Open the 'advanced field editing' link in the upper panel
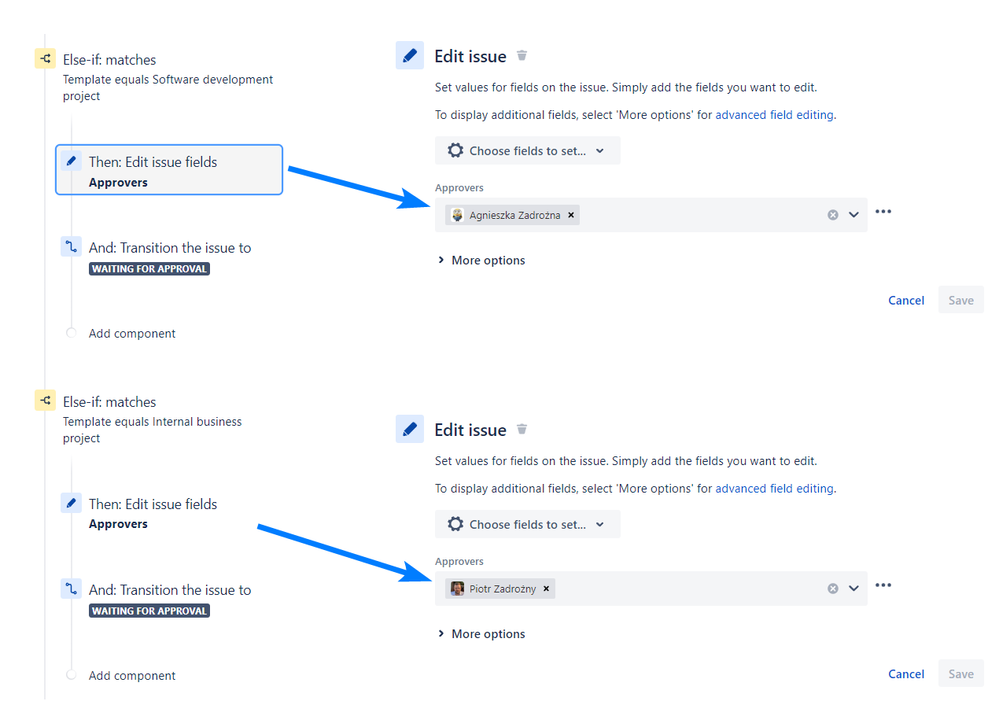 pos(774,115)
